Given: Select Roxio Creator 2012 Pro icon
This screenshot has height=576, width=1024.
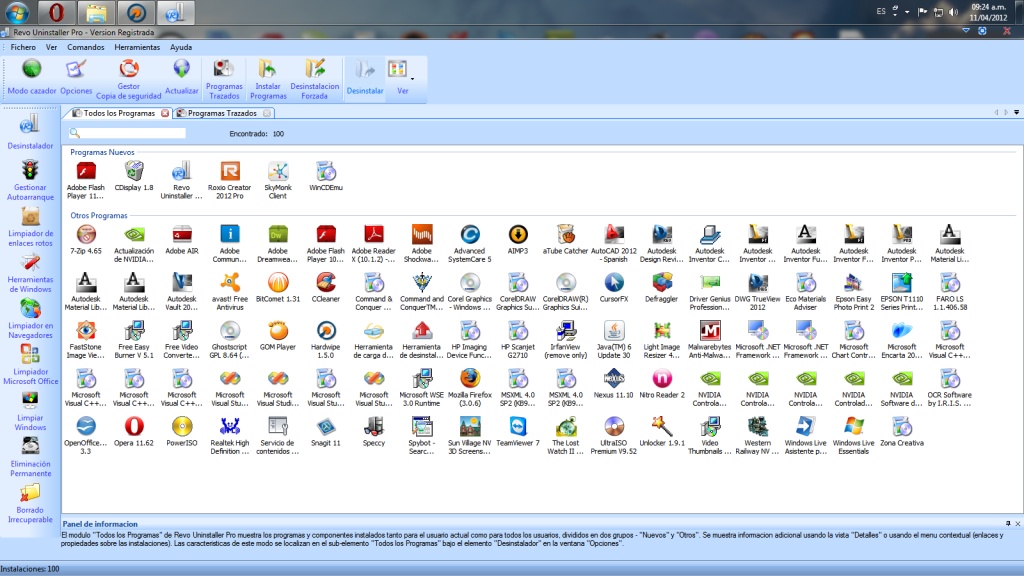Looking at the screenshot, I should coord(230,180).
